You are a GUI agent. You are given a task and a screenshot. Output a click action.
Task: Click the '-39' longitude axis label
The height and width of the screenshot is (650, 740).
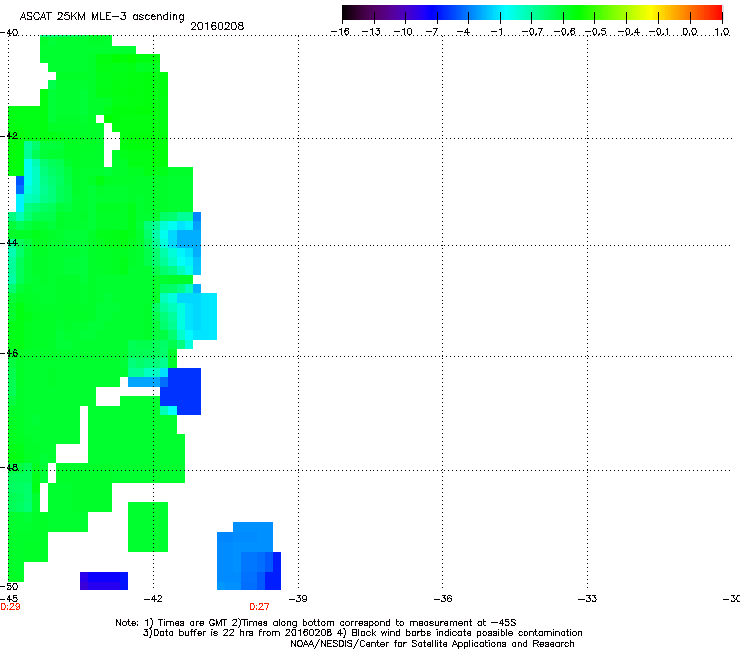tap(298, 599)
